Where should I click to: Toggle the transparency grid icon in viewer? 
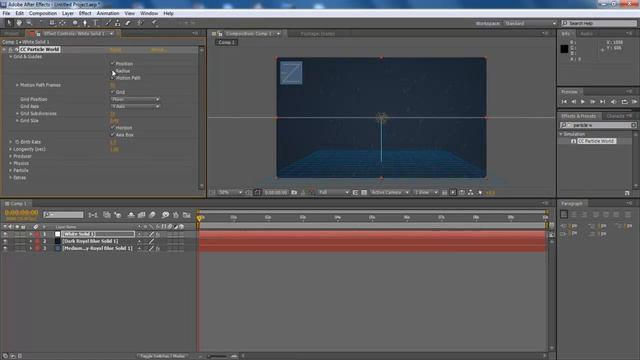click(x=364, y=192)
